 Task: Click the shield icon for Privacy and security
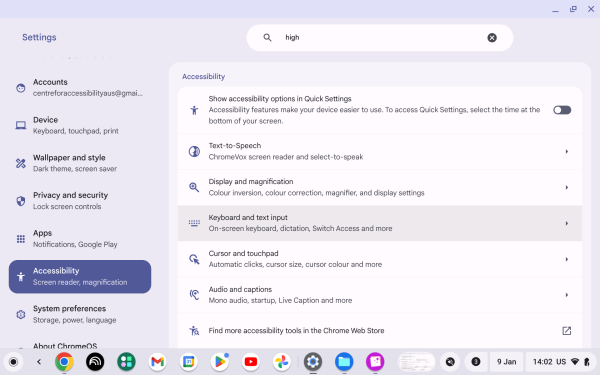click(21, 201)
